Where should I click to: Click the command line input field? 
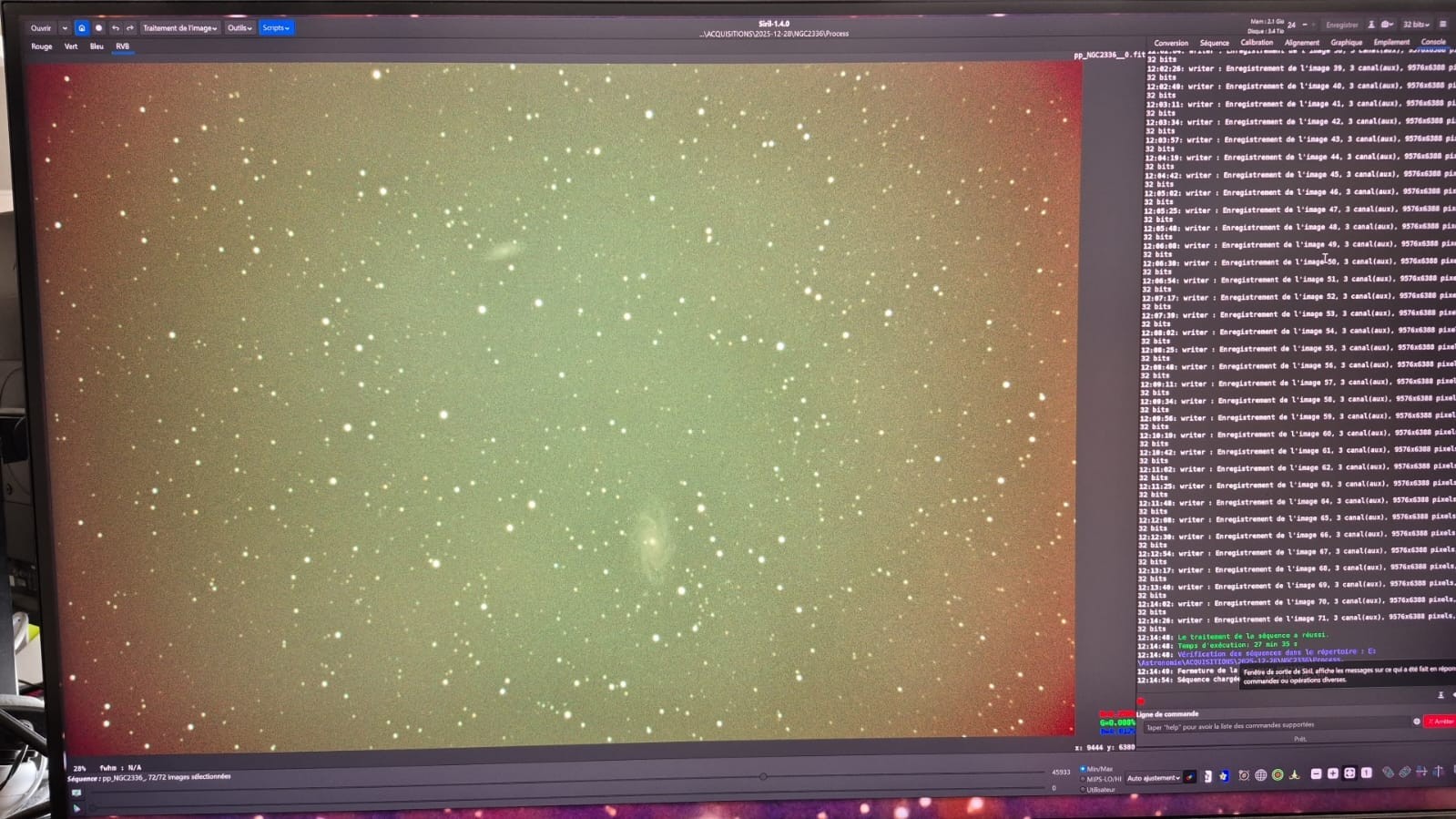1275,725
